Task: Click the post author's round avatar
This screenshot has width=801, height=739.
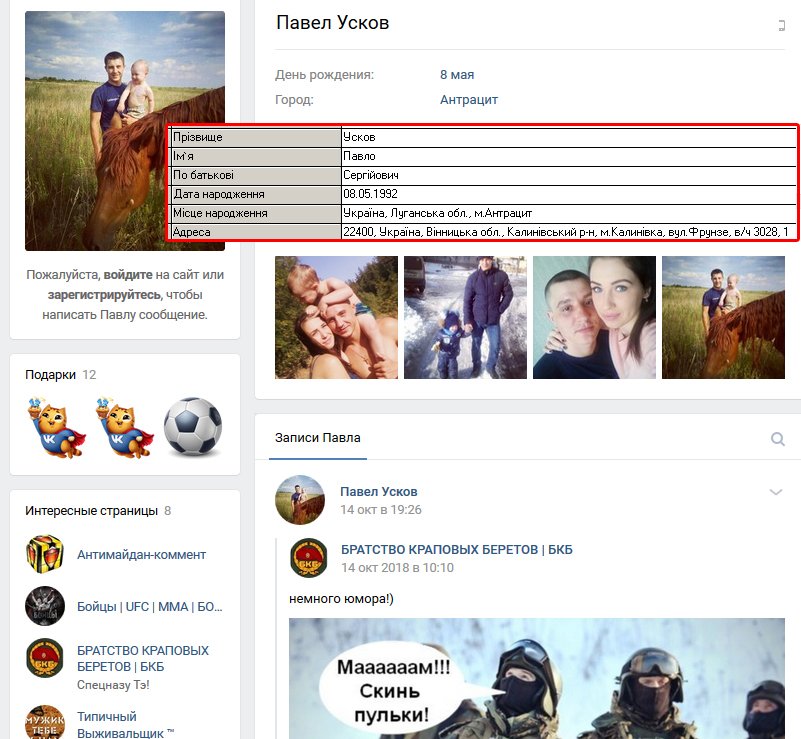Action: pyautogui.click(x=300, y=500)
